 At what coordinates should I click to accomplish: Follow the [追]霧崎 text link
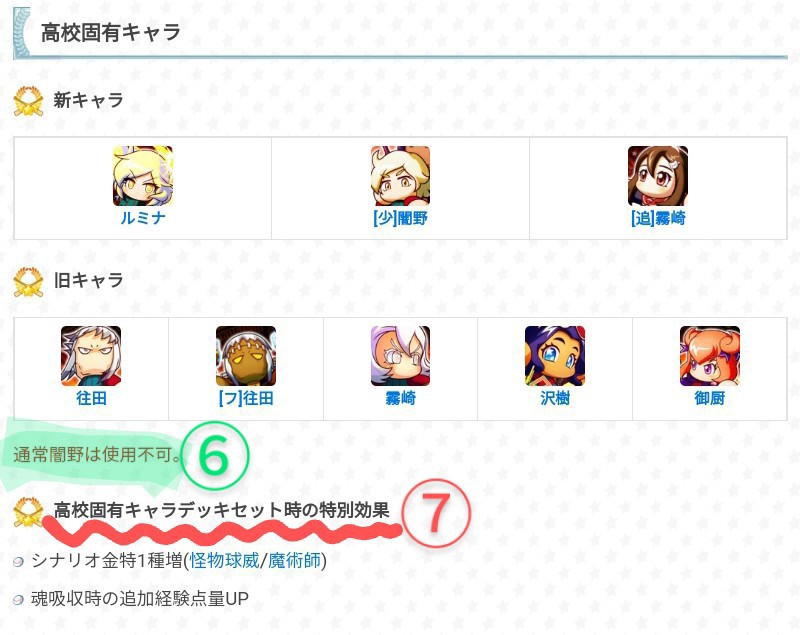tap(658, 218)
